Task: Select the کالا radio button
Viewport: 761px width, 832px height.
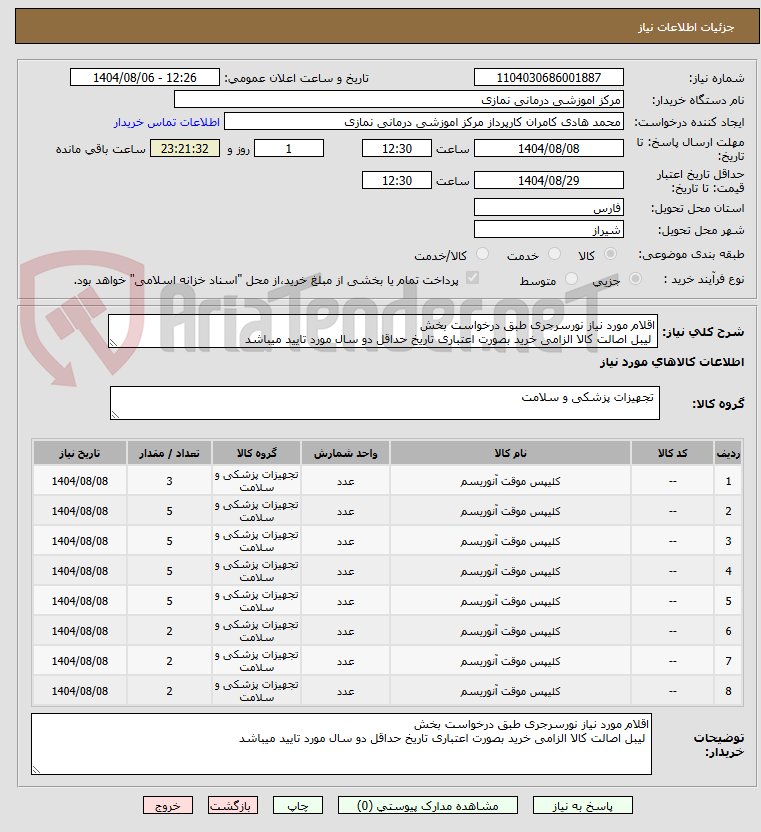Action: pos(610,254)
